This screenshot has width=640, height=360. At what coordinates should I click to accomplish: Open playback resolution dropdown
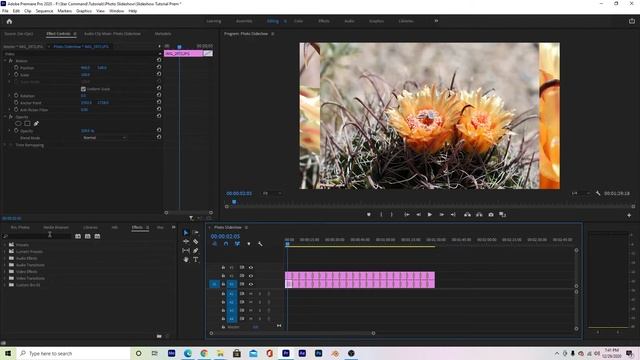580,193
